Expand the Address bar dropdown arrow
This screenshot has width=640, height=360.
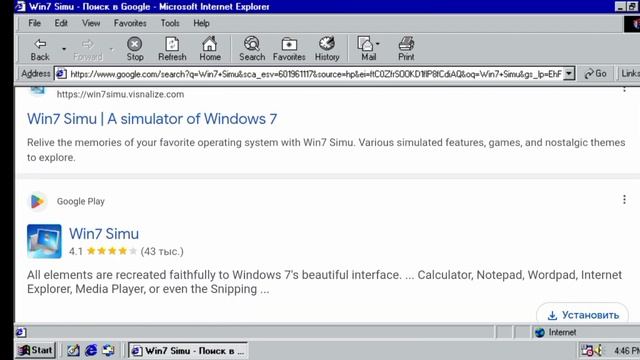569,74
